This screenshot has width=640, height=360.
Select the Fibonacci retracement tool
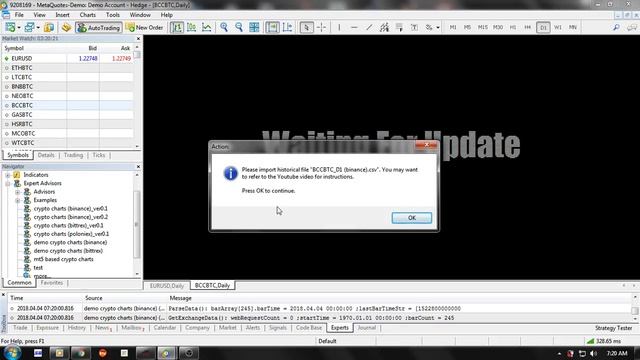coord(399,27)
